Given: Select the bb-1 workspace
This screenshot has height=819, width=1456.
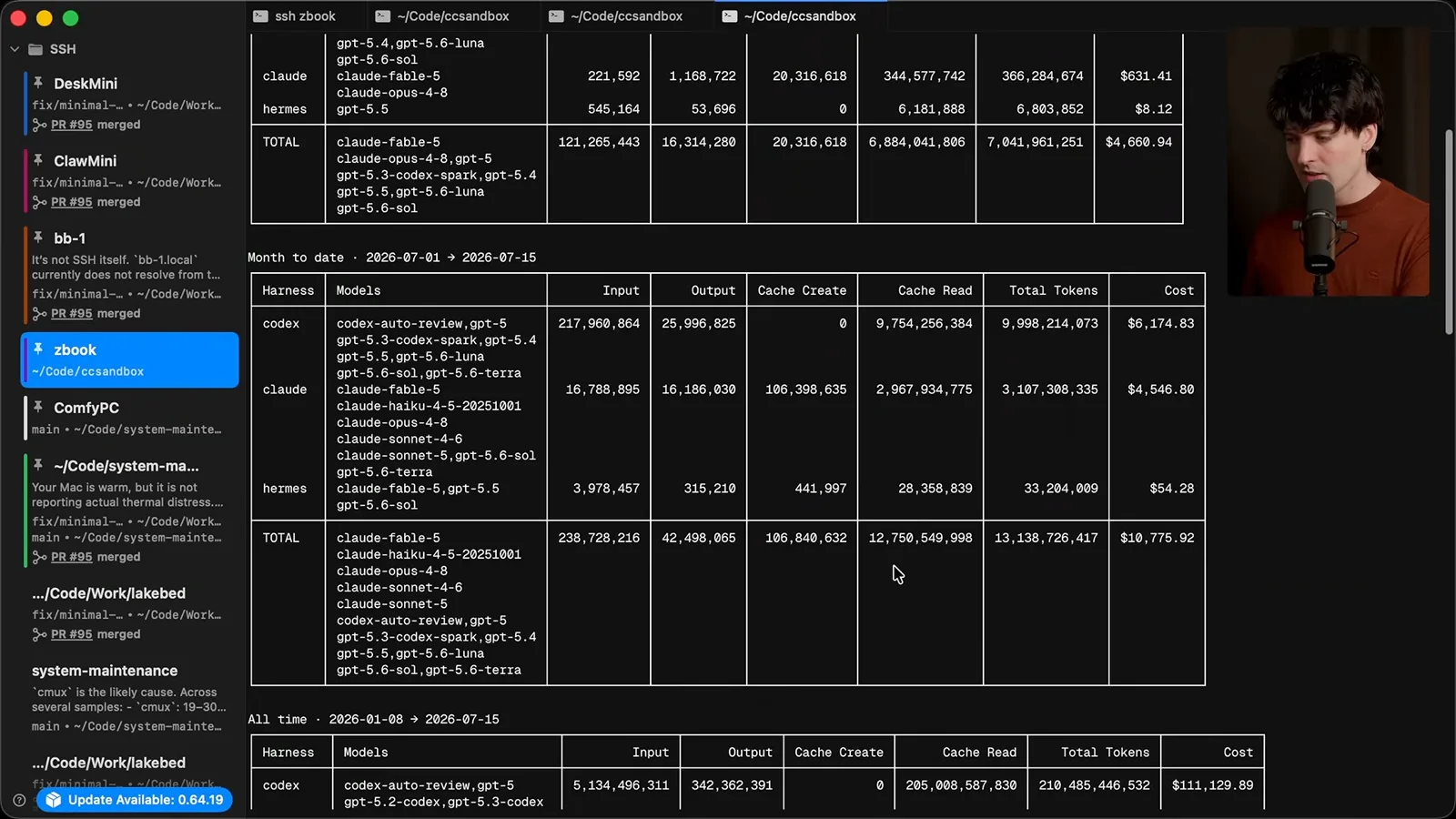Looking at the screenshot, I should click(129, 275).
